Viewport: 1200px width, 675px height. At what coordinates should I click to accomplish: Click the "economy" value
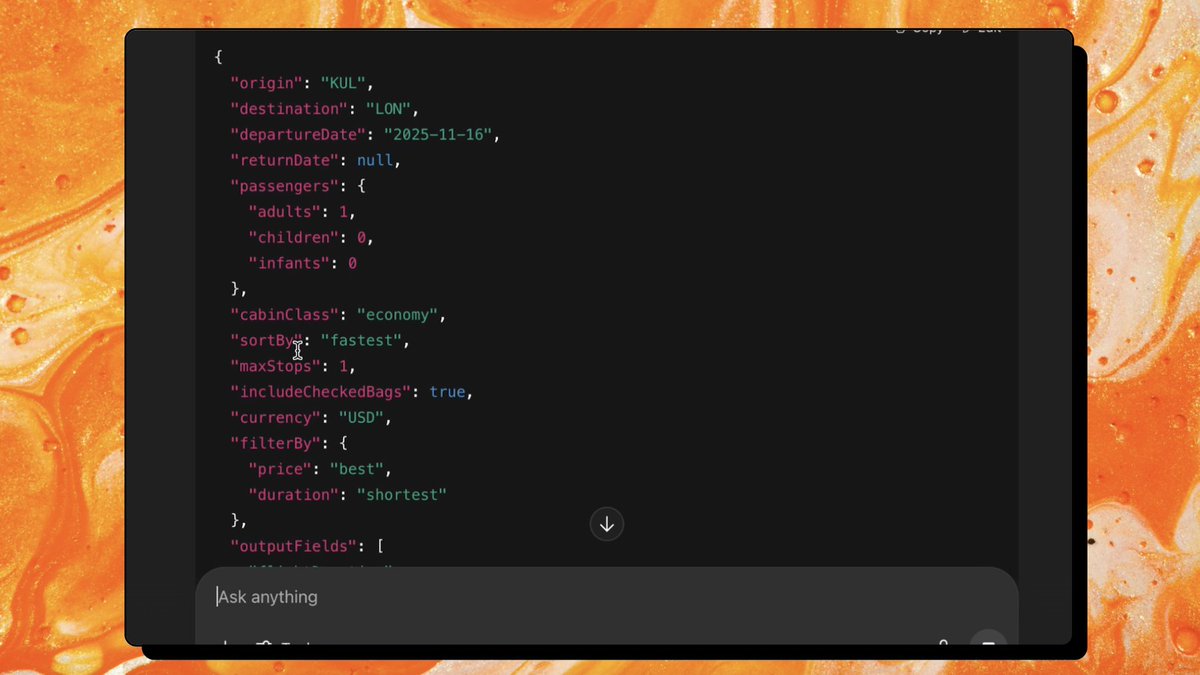(x=397, y=315)
